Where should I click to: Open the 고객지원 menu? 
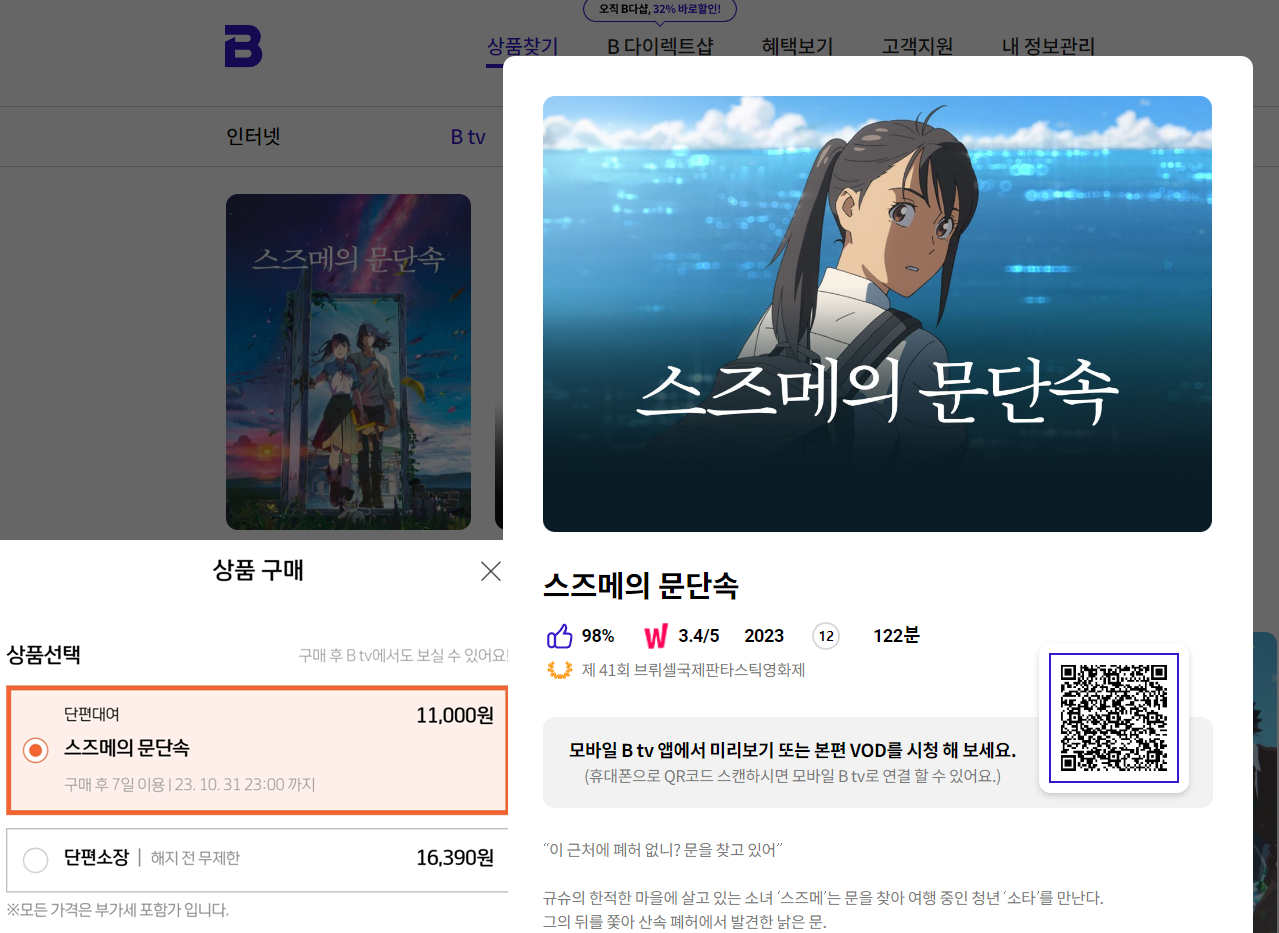pos(917,46)
